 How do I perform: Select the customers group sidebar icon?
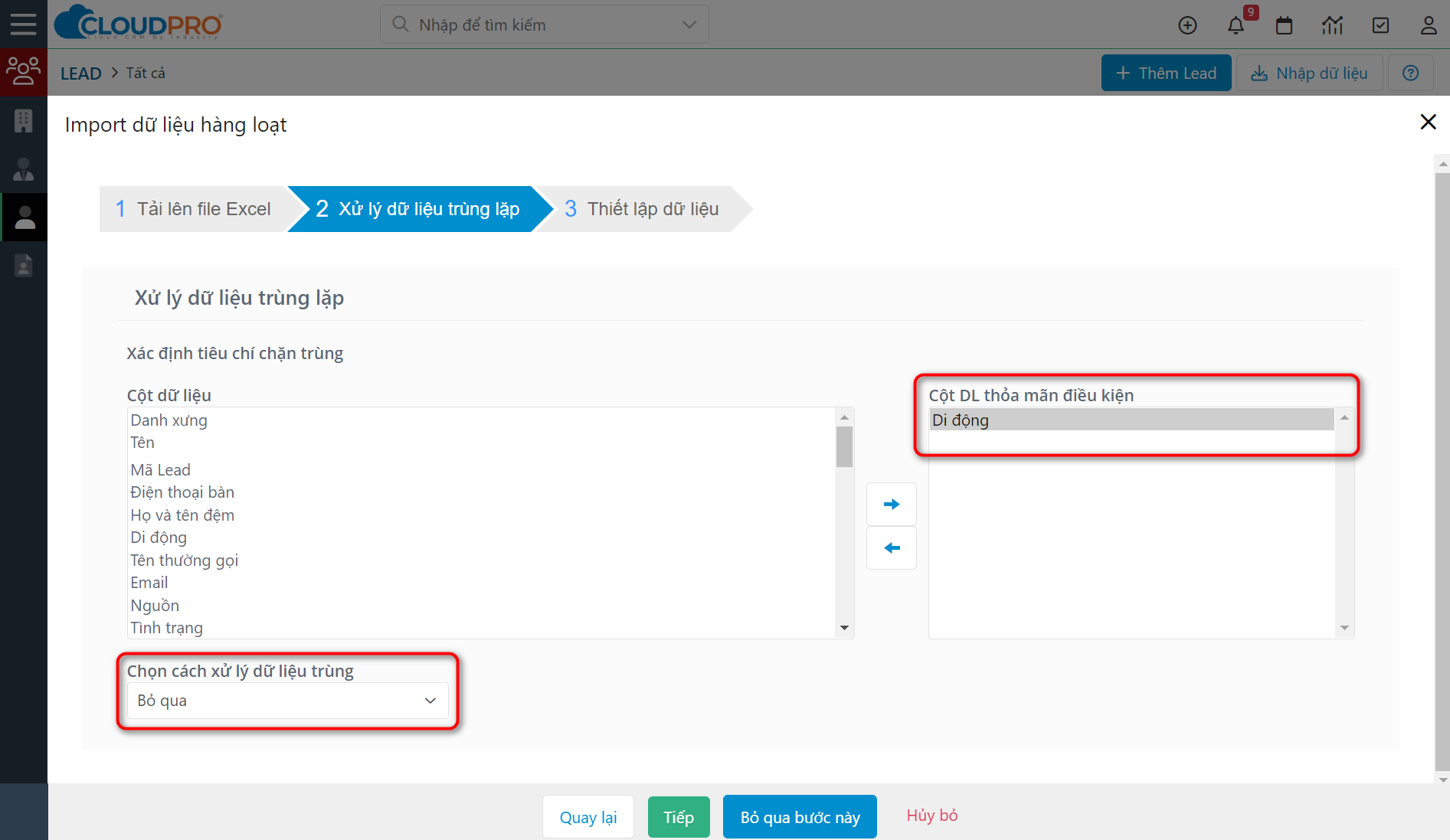click(x=24, y=71)
